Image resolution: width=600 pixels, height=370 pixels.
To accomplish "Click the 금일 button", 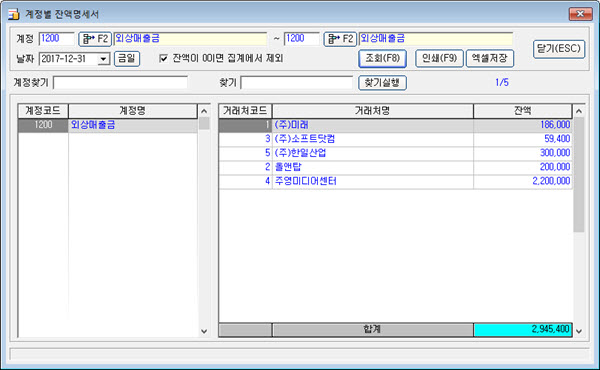I will tap(127, 59).
